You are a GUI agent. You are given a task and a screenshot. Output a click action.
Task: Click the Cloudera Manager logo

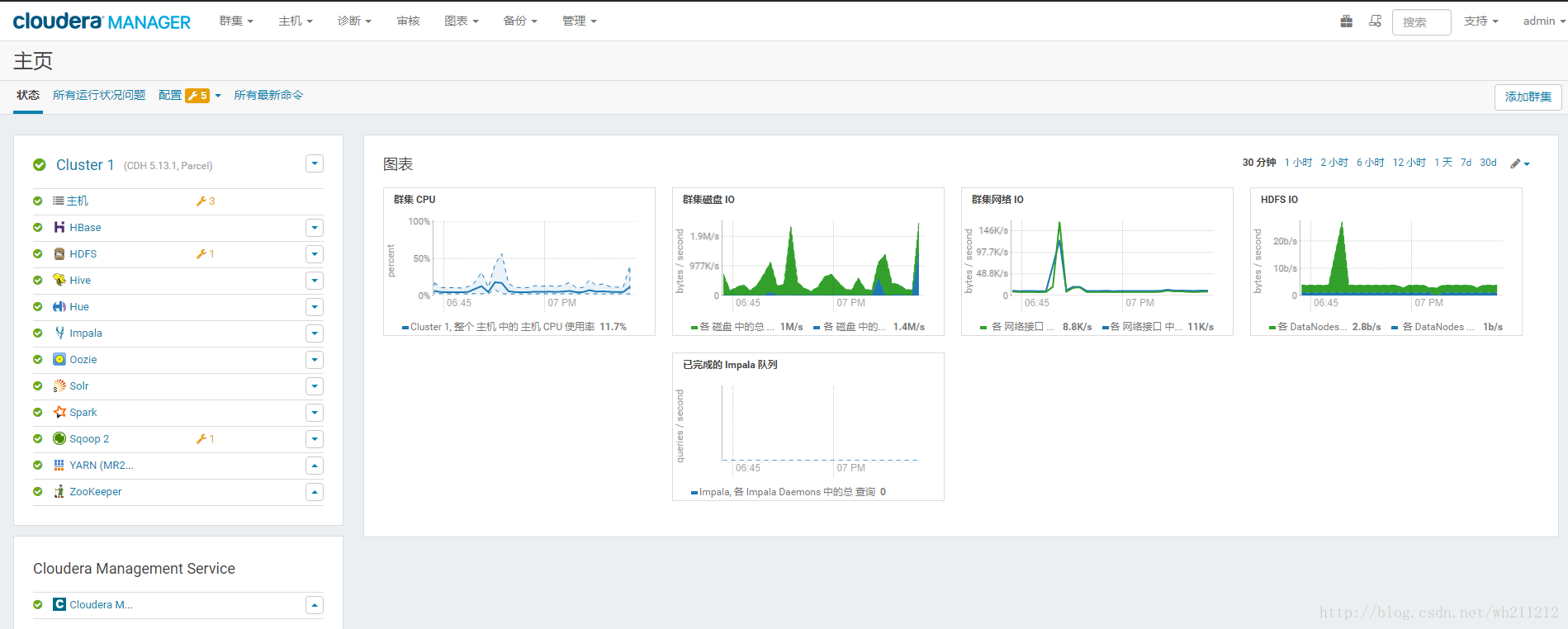(102, 21)
